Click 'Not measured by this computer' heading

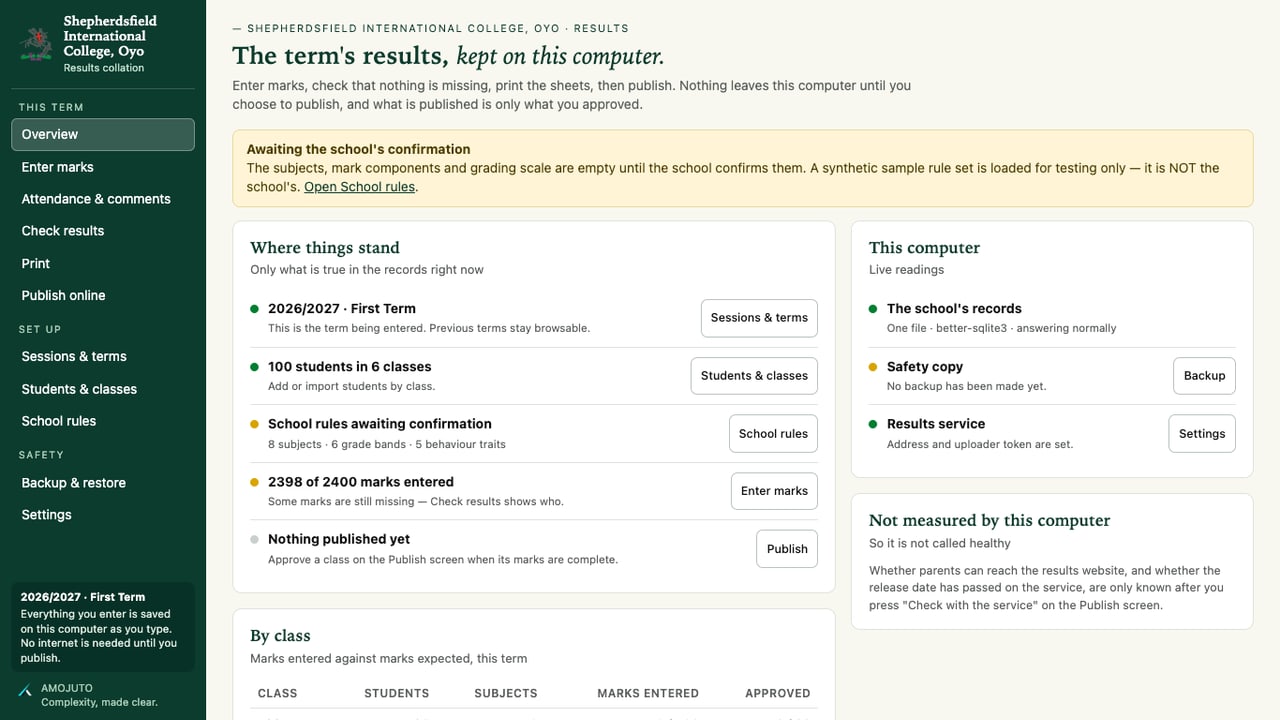pos(990,520)
